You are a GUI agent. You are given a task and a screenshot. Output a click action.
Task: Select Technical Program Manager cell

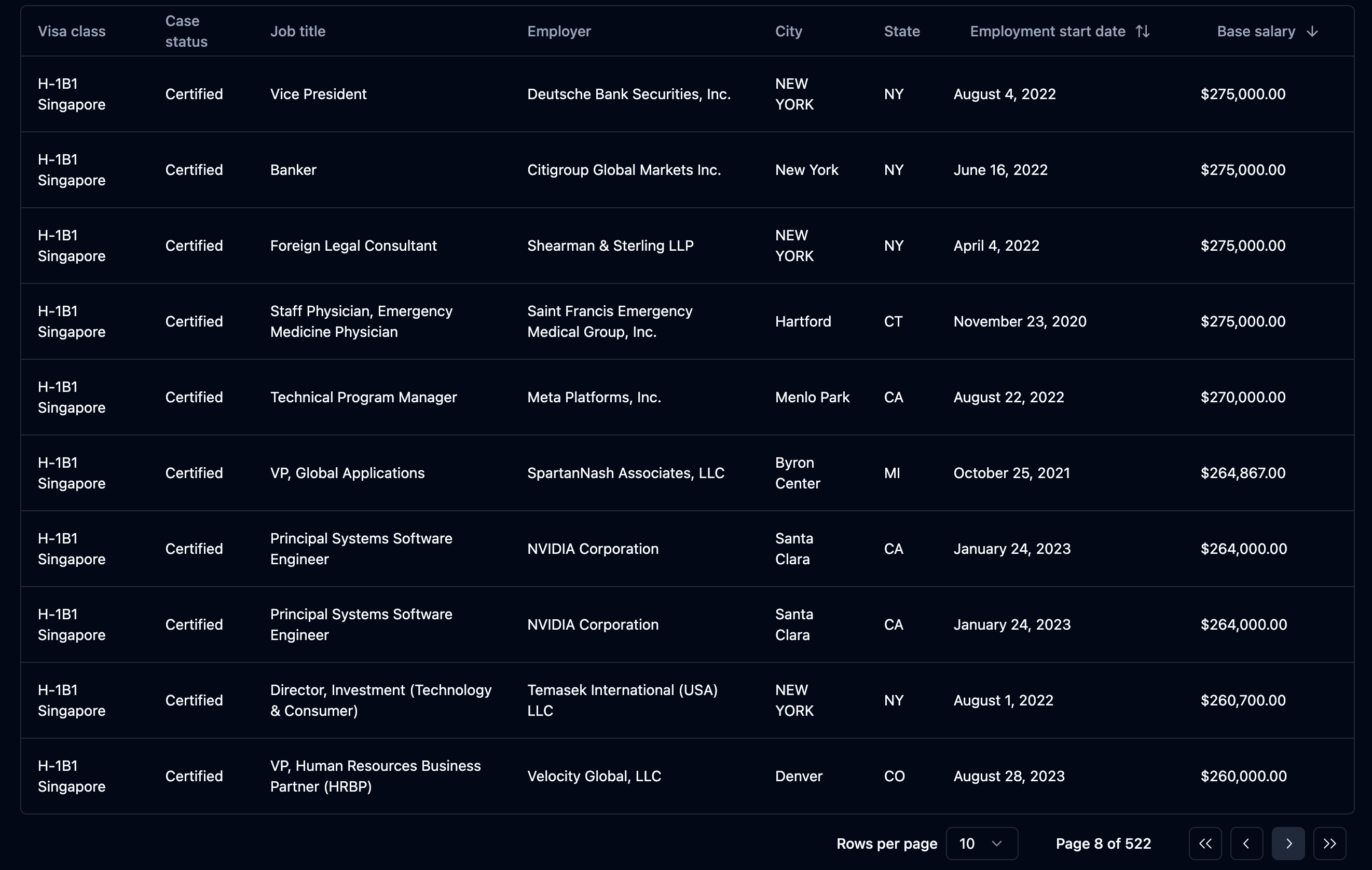pyautogui.click(x=364, y=398)
